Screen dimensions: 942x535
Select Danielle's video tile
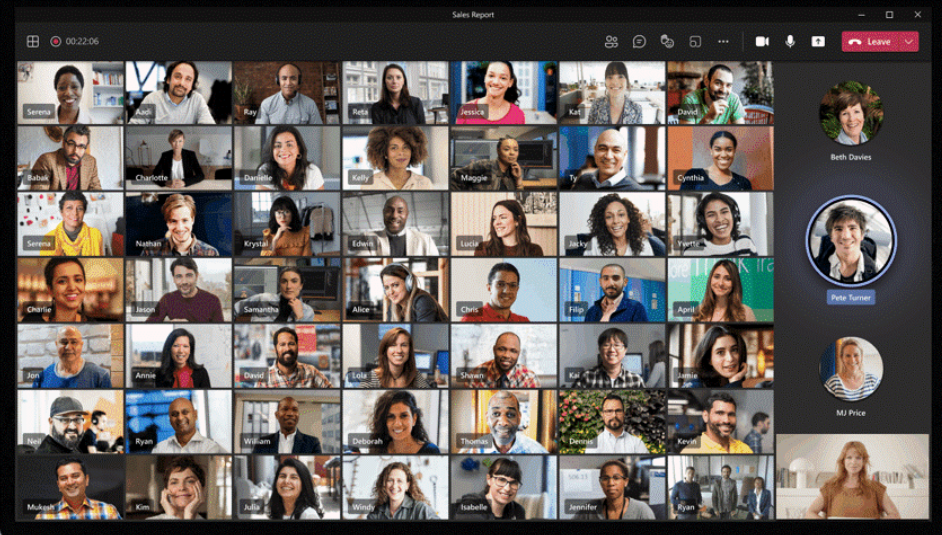click(287, 159)
